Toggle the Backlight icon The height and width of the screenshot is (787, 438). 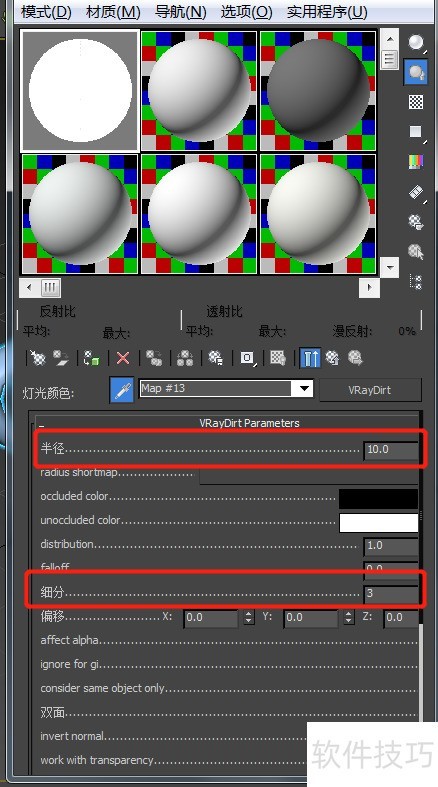click(416, 73)
